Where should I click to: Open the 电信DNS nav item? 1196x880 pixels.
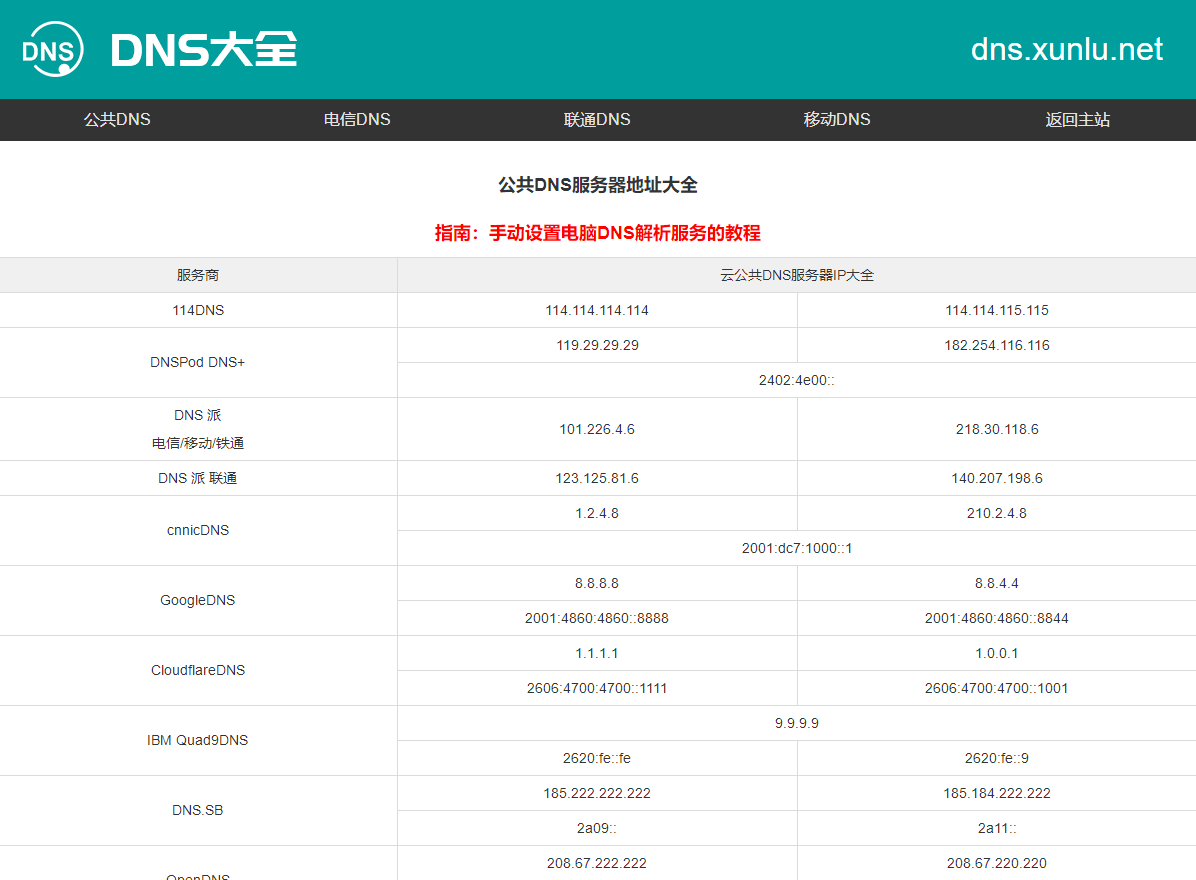[357, 120]
